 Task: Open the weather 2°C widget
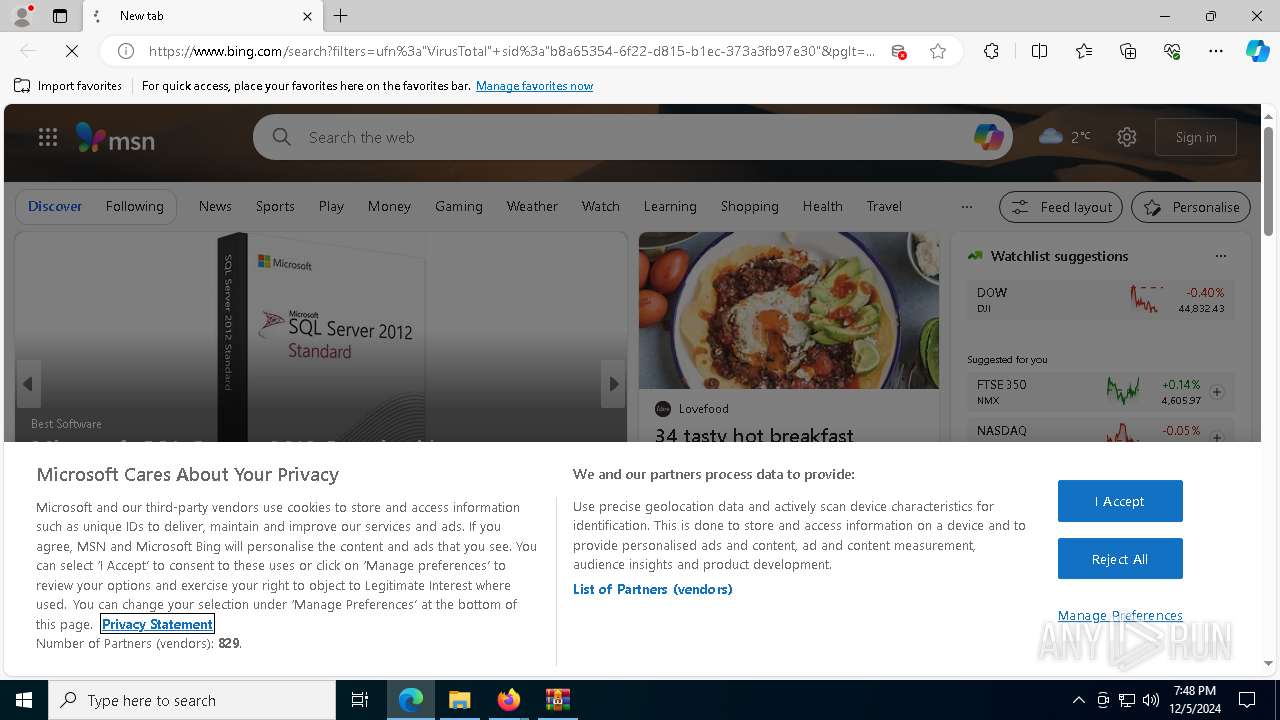pyautogui.click(x=1065, y=137)
